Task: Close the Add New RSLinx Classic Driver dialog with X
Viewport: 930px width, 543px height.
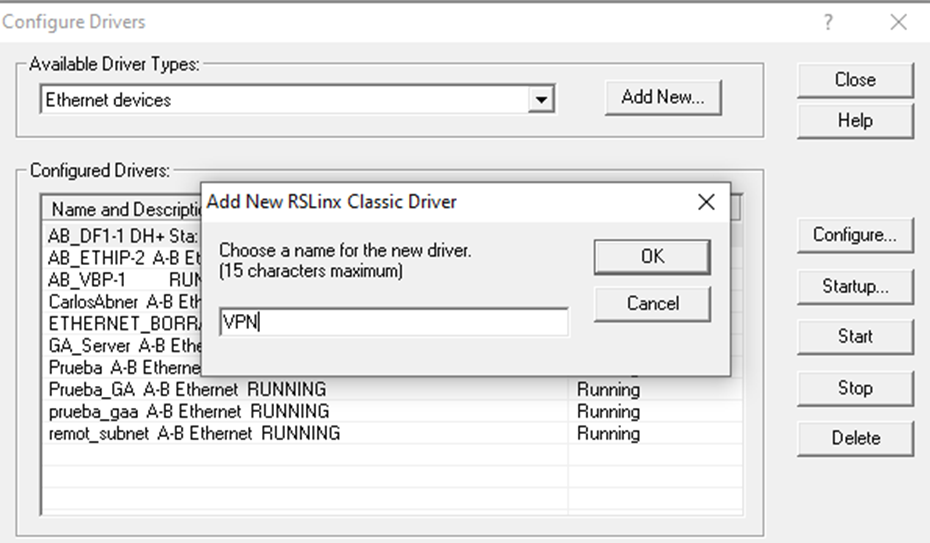Action: pos(706,202)
